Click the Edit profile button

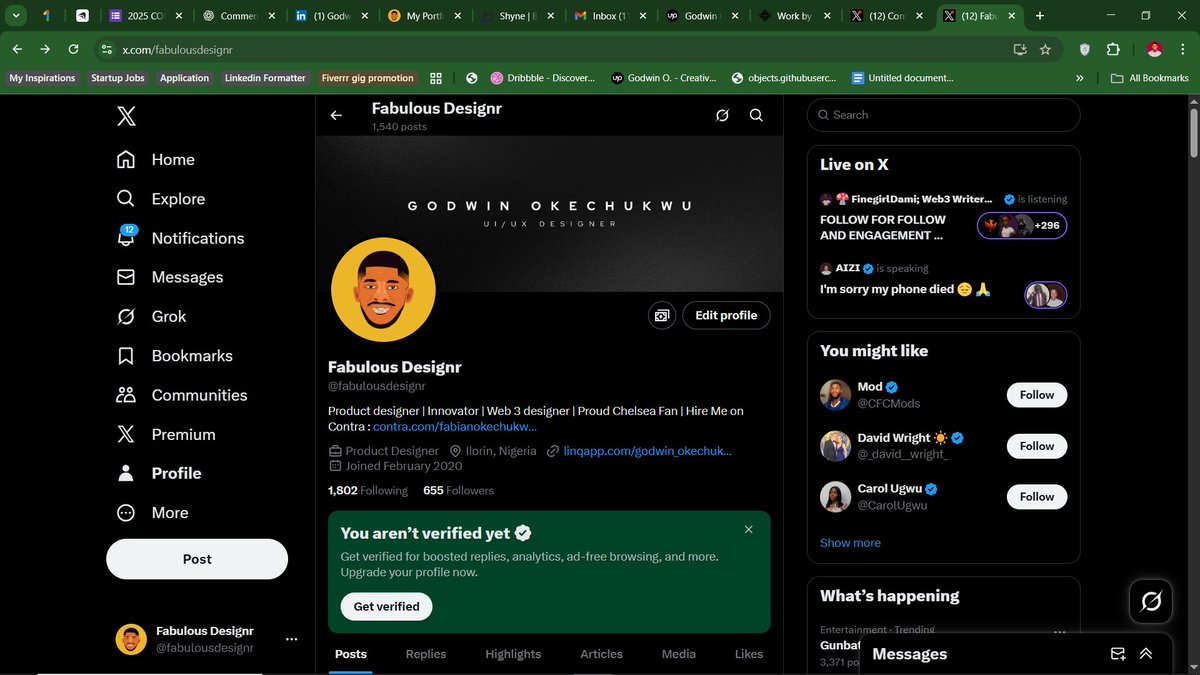coord(726,315)
